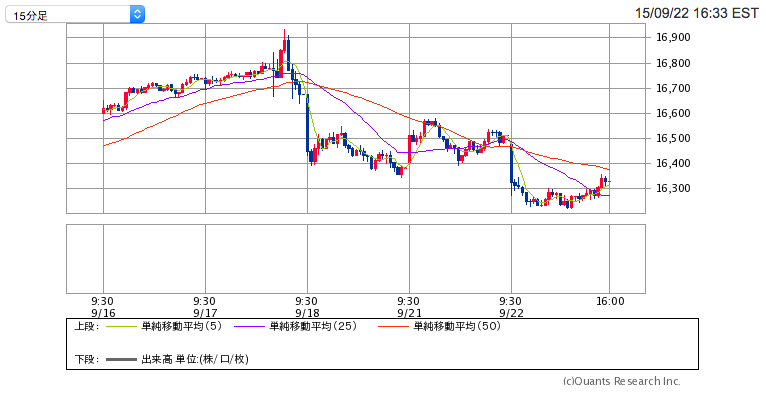Click the green legend line for 単純移動平均(5)
Screen dimensions: 766x395
[122, 327]
